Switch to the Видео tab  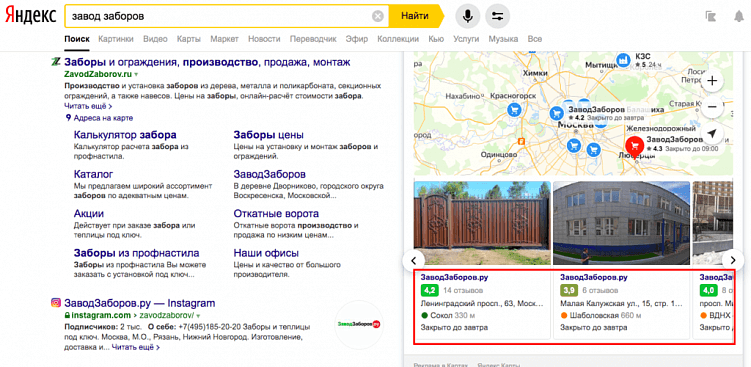pos(155,39)
